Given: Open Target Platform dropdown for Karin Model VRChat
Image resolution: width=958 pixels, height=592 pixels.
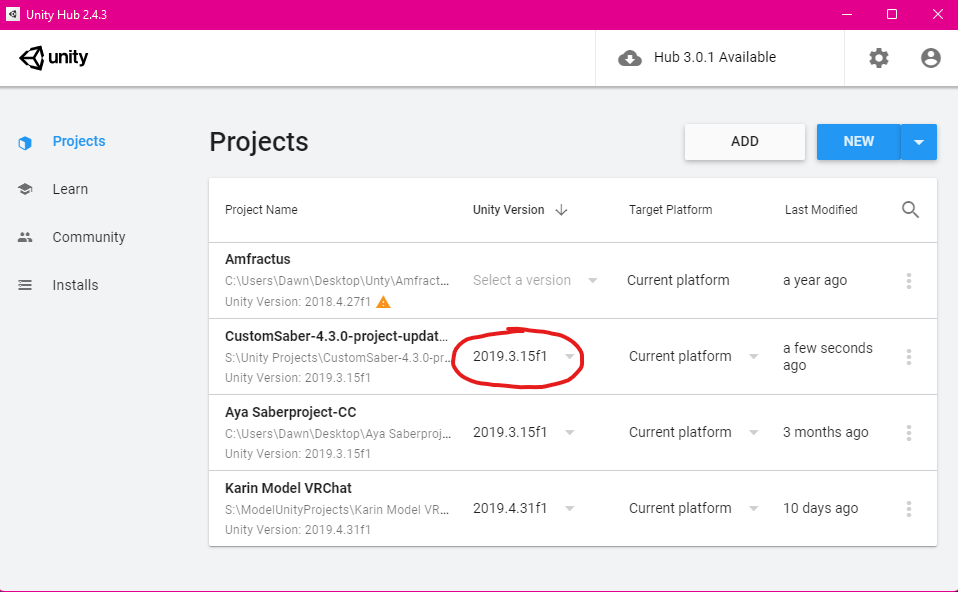Looking at the screenshot, I should (753, 508).
